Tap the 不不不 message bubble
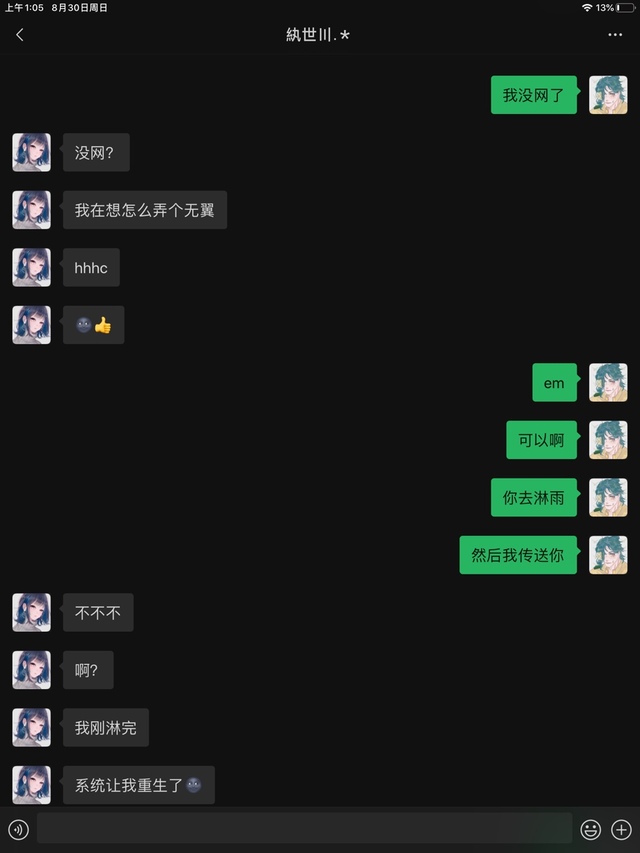 pos(98,613)
